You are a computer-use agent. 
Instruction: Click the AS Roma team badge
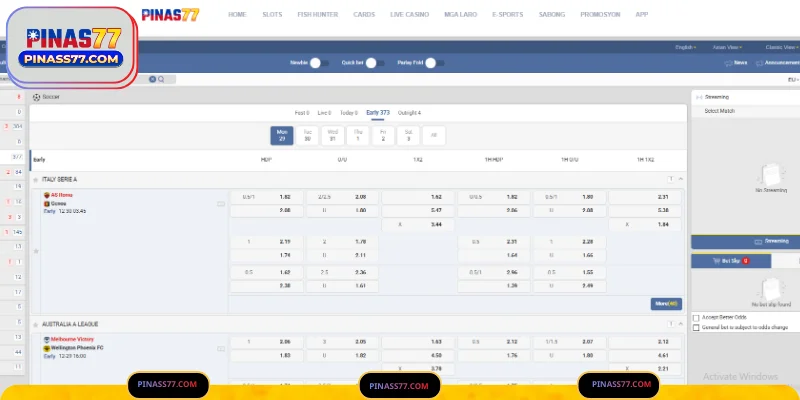click(x=46, y=195)
